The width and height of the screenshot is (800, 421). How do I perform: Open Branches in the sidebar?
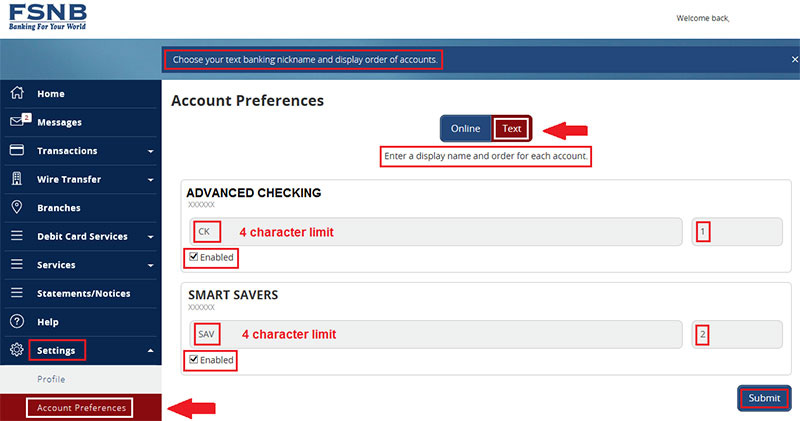pyautogui.click(x=59, y=208)
